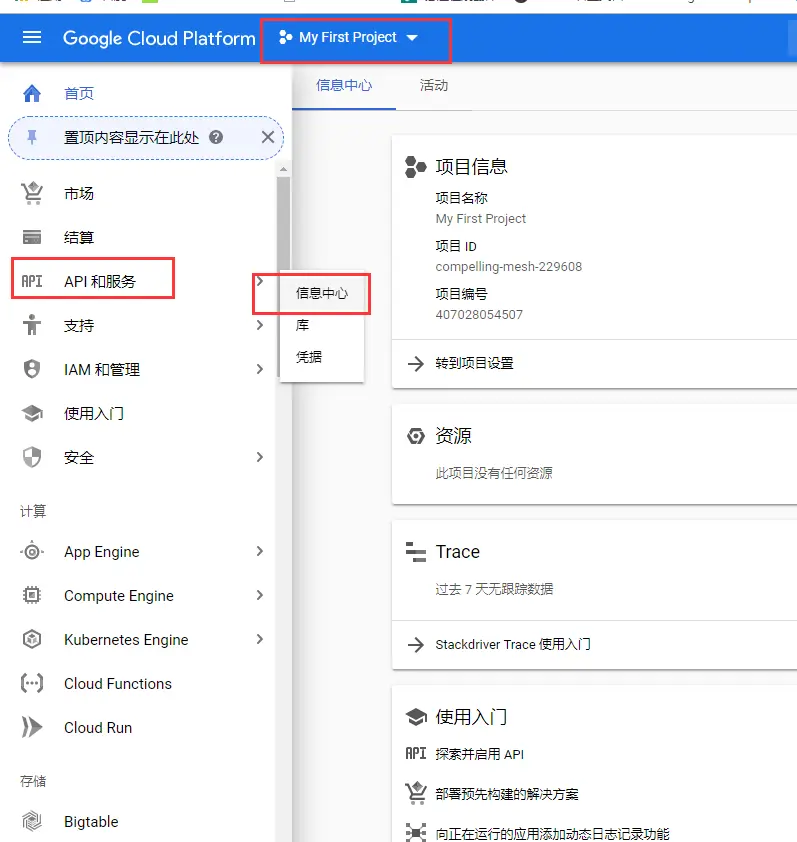Screen dimensions: 797x842
Task: Open the Cloud Run menu item
Action: (98, 728)
